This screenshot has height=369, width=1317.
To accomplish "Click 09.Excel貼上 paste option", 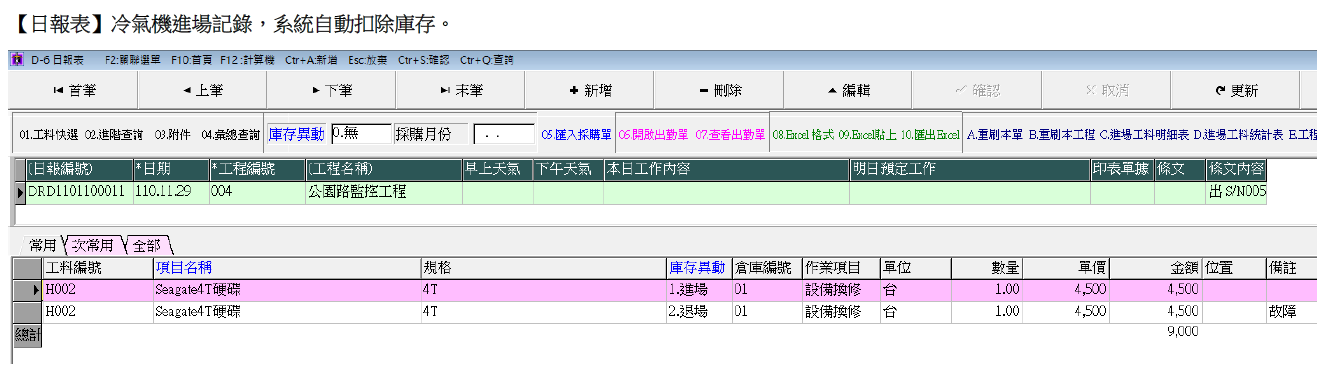I will [868, 134].
